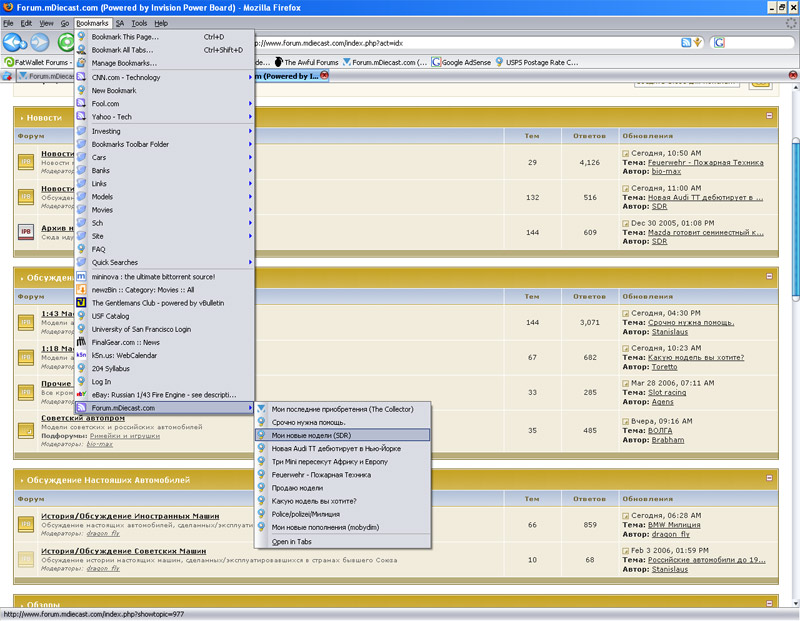Click the newzBin bookmark favicon
This screenshot has height=621, width=800.
tap(81, 290)
